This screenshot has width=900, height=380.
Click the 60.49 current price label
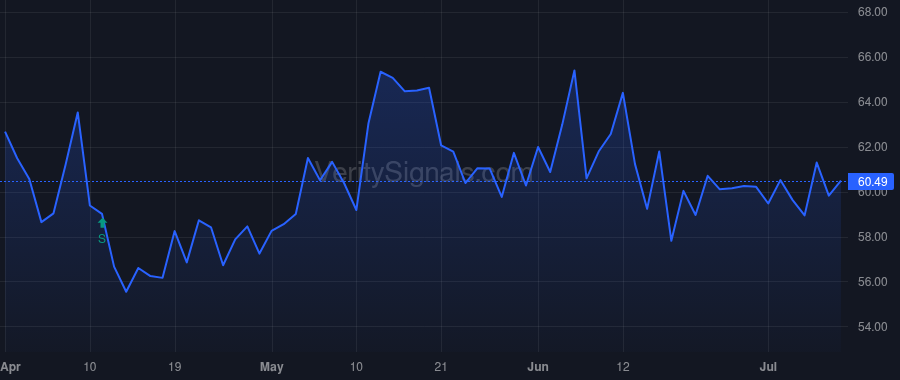pyautogui.click(x=871, y=182)
